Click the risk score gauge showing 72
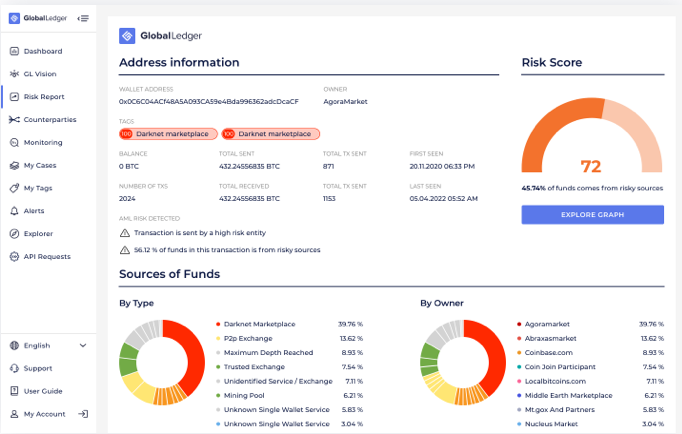 point(592,136)
